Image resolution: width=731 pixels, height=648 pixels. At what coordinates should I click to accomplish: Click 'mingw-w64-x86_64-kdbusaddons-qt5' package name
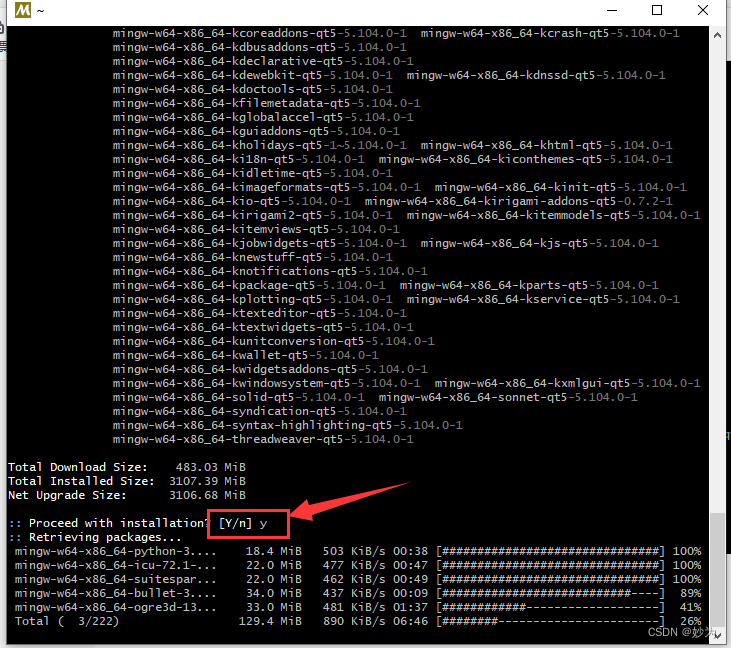coord(224,47)
